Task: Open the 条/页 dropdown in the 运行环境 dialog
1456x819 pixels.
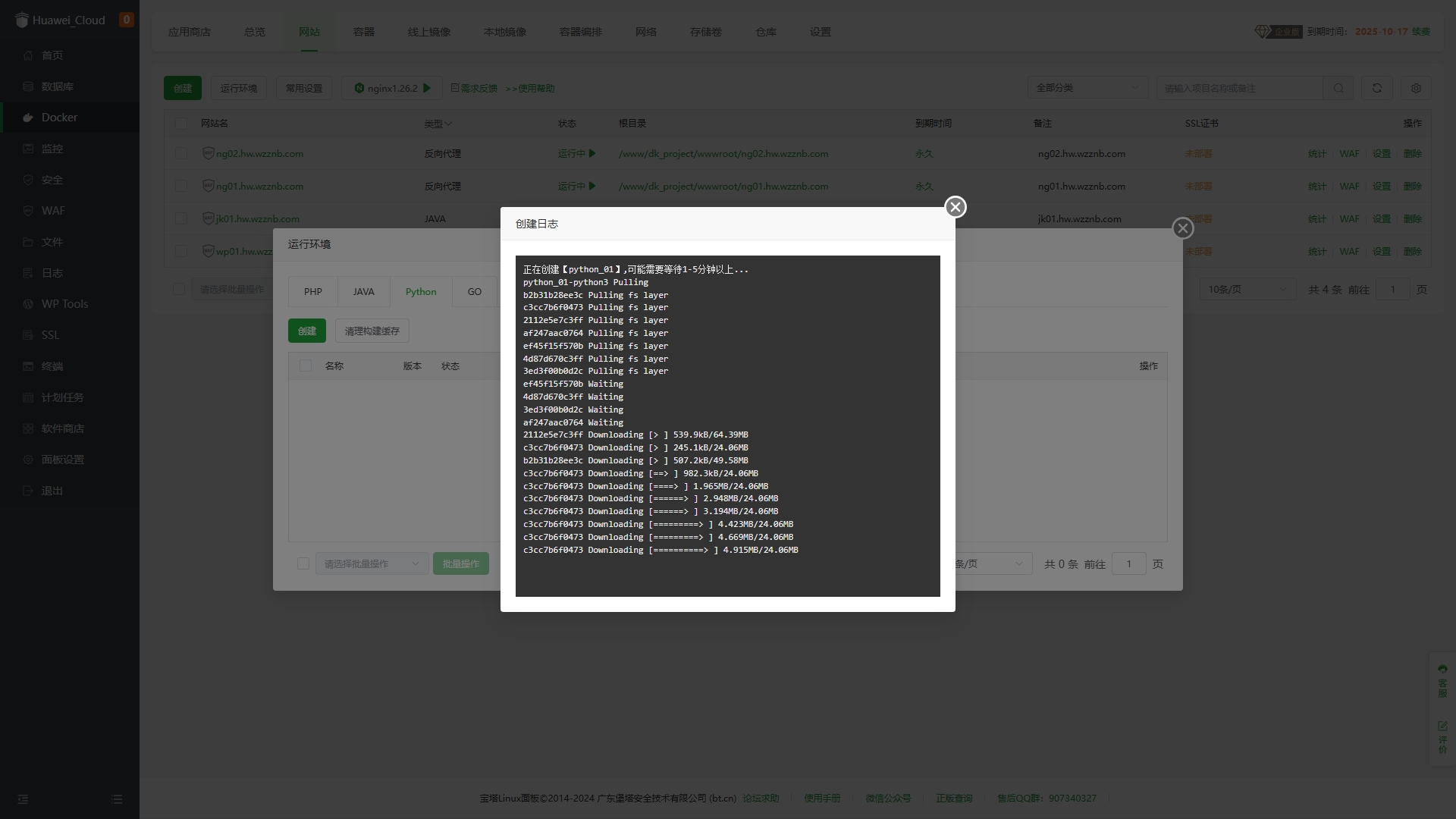Action: pos(993,563)
